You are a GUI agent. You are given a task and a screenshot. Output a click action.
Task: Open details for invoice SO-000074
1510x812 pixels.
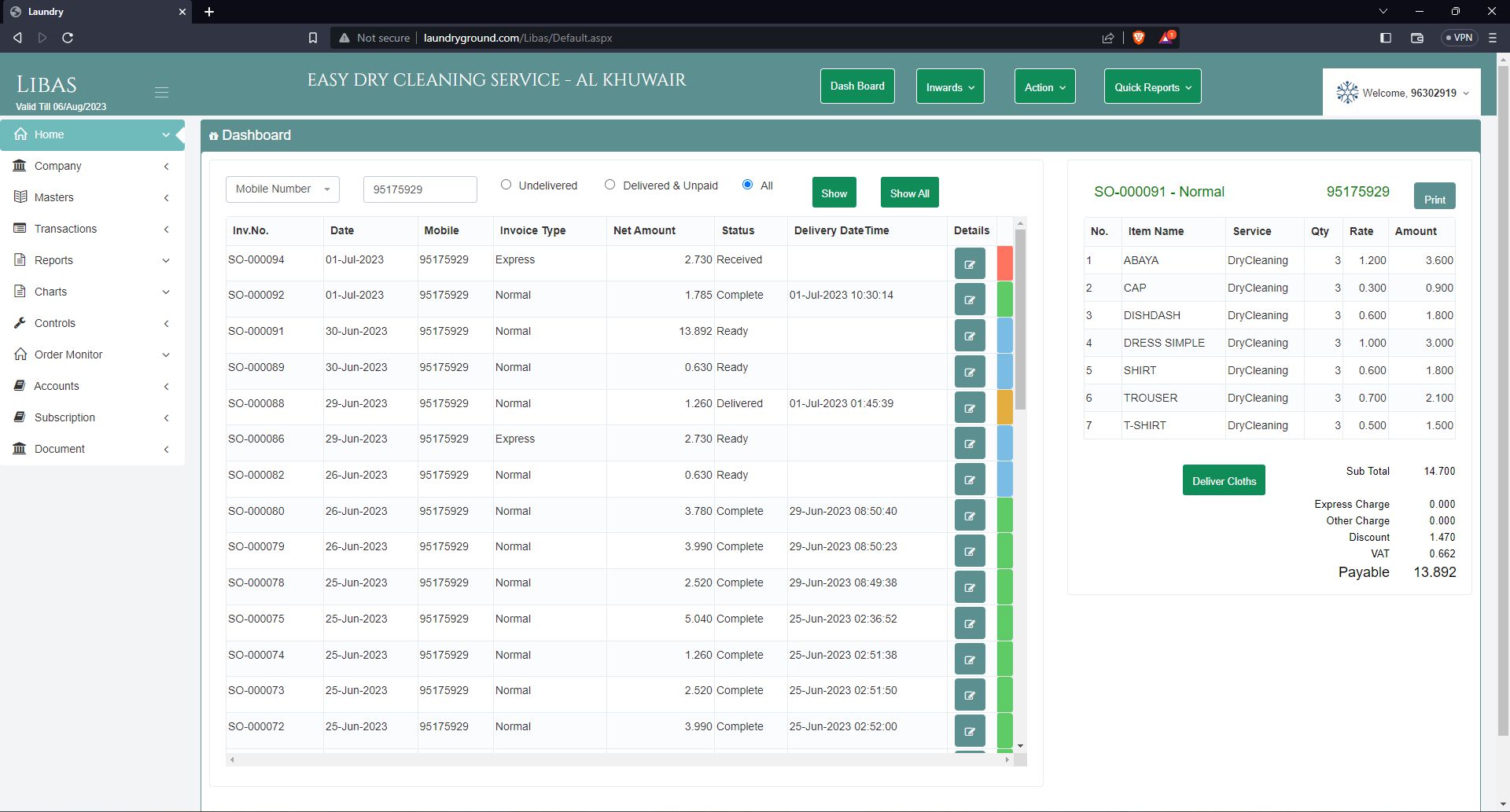pos(970,660)
